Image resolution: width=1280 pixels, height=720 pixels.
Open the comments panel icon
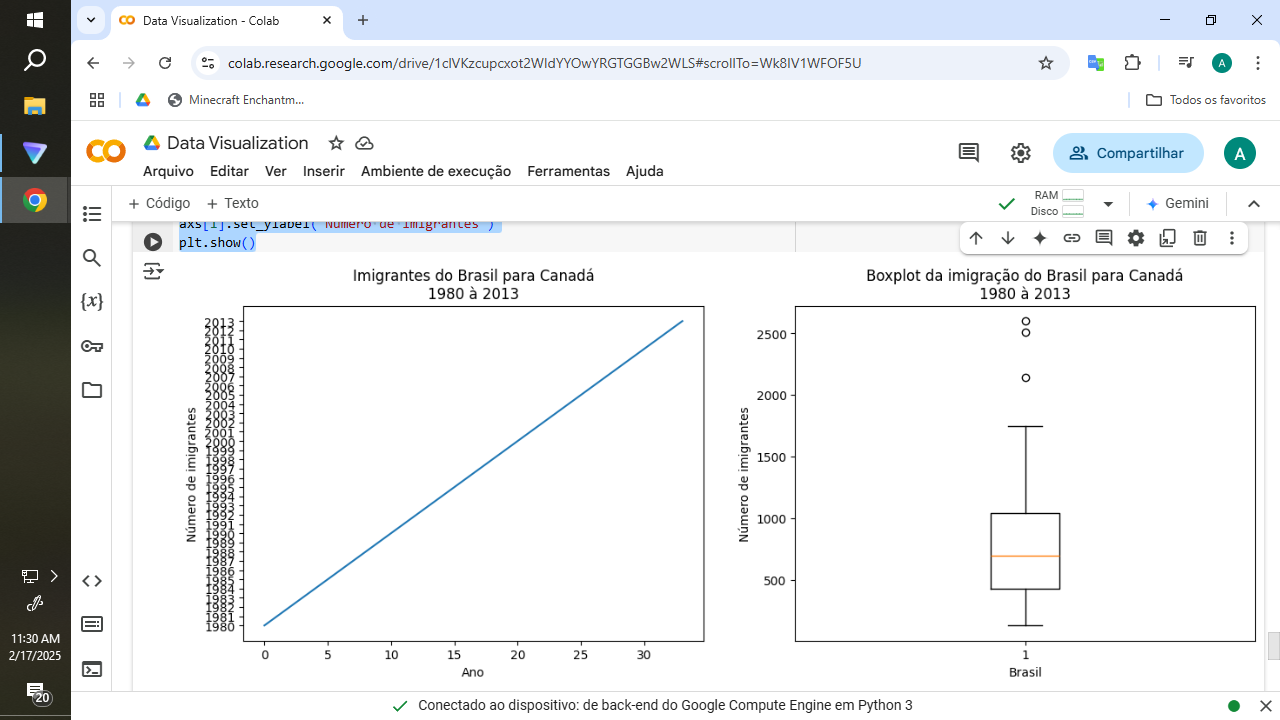point(968,153)
